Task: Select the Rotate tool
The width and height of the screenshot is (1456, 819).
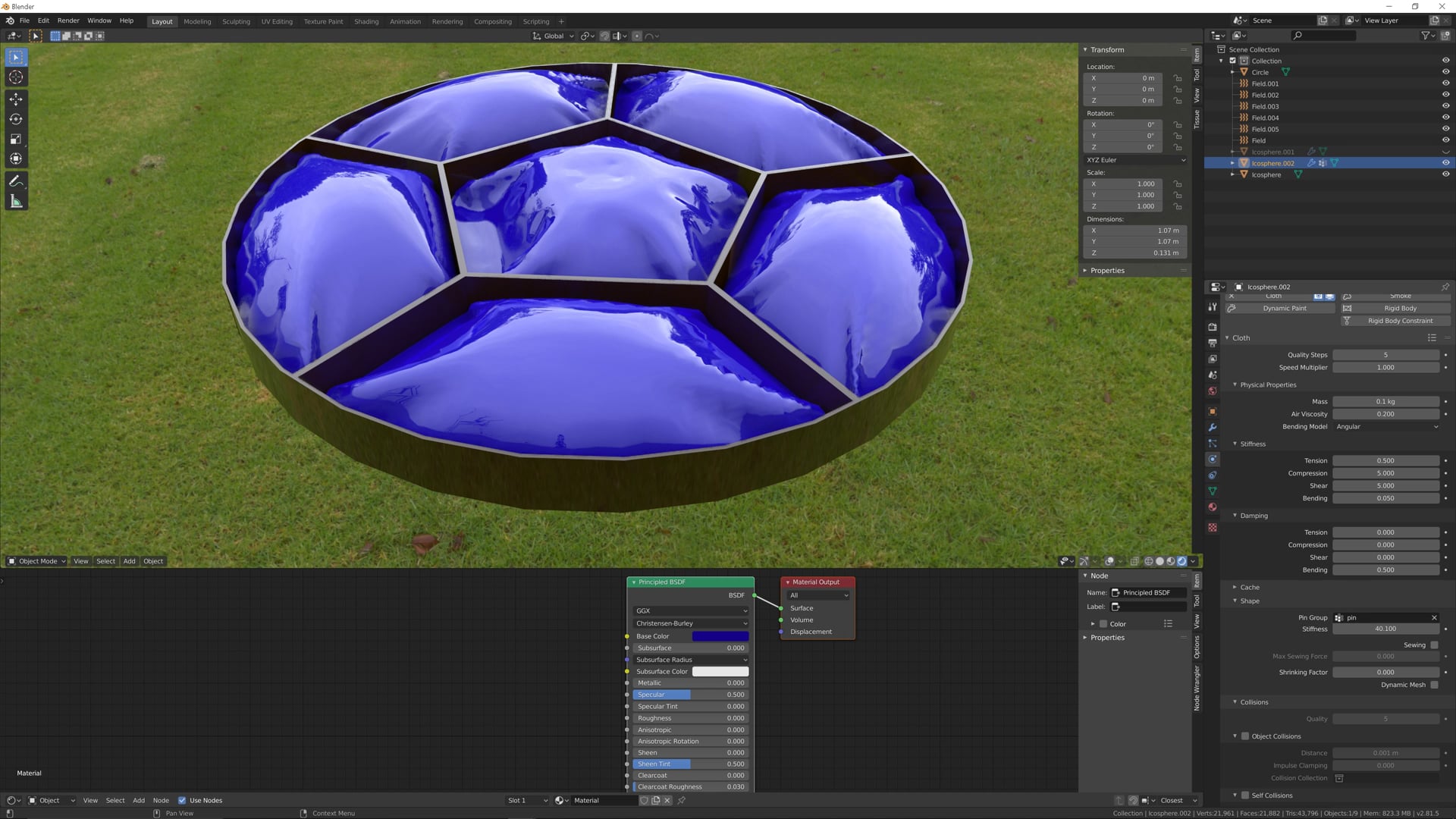Action: point(15,118)
